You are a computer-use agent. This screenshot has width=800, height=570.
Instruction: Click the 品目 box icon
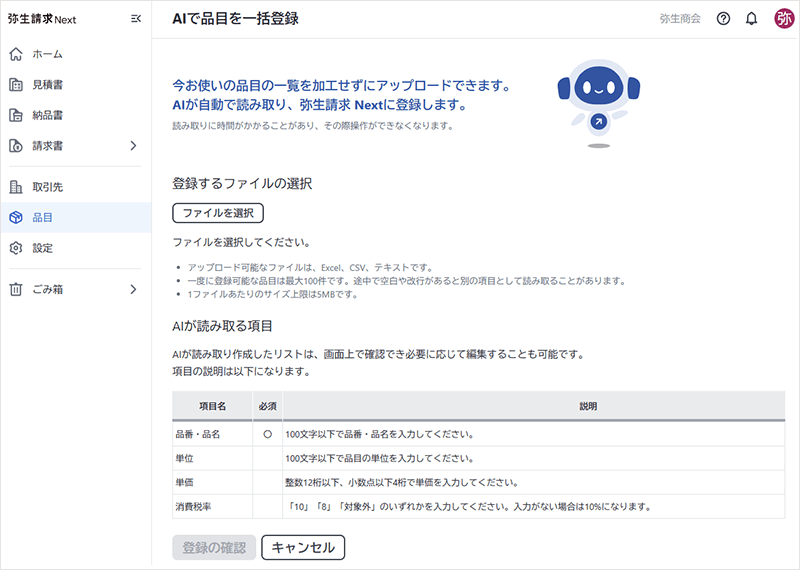[x=16, y=217]
